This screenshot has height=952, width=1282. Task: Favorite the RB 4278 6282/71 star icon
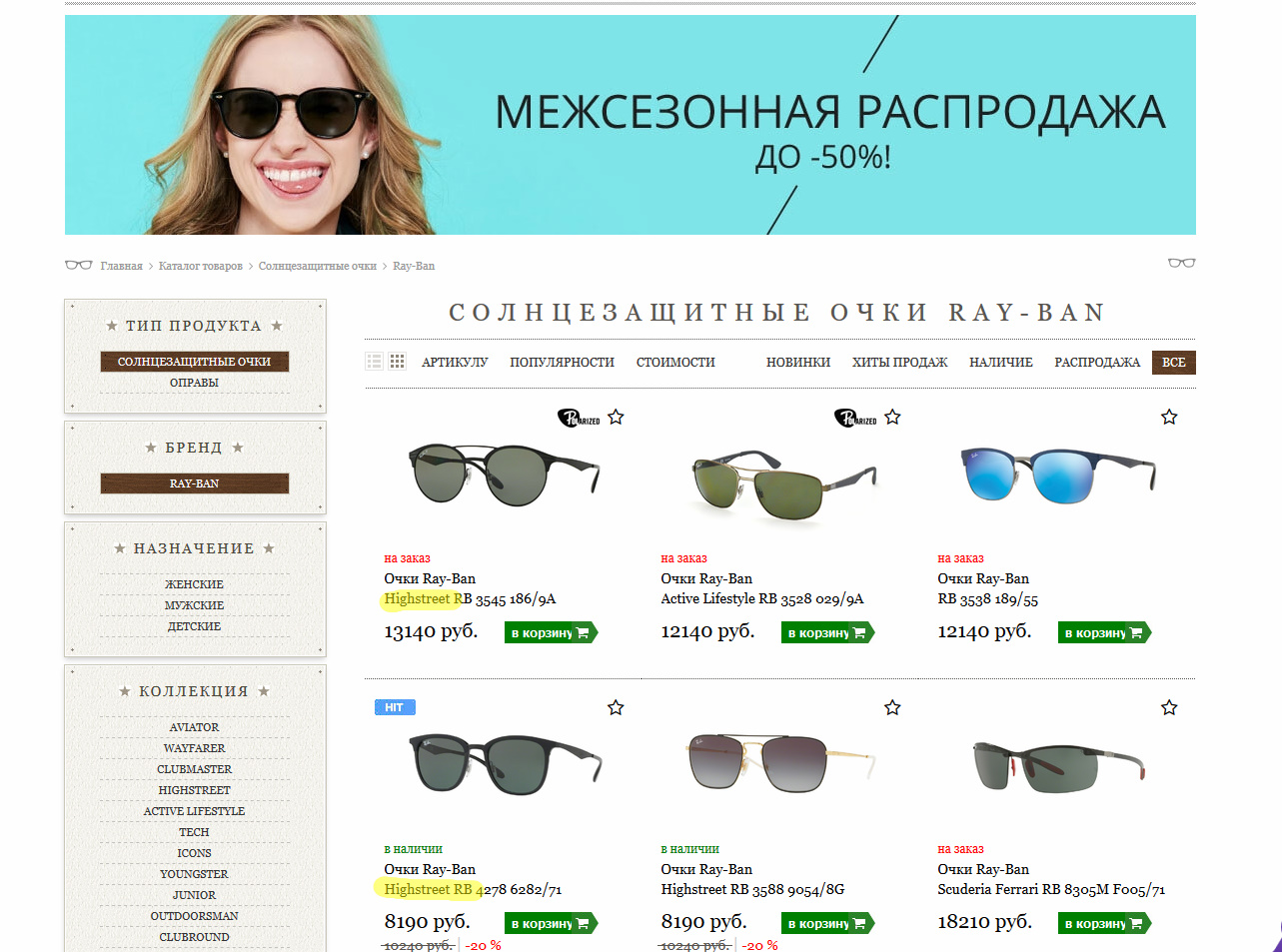point(616,707)
